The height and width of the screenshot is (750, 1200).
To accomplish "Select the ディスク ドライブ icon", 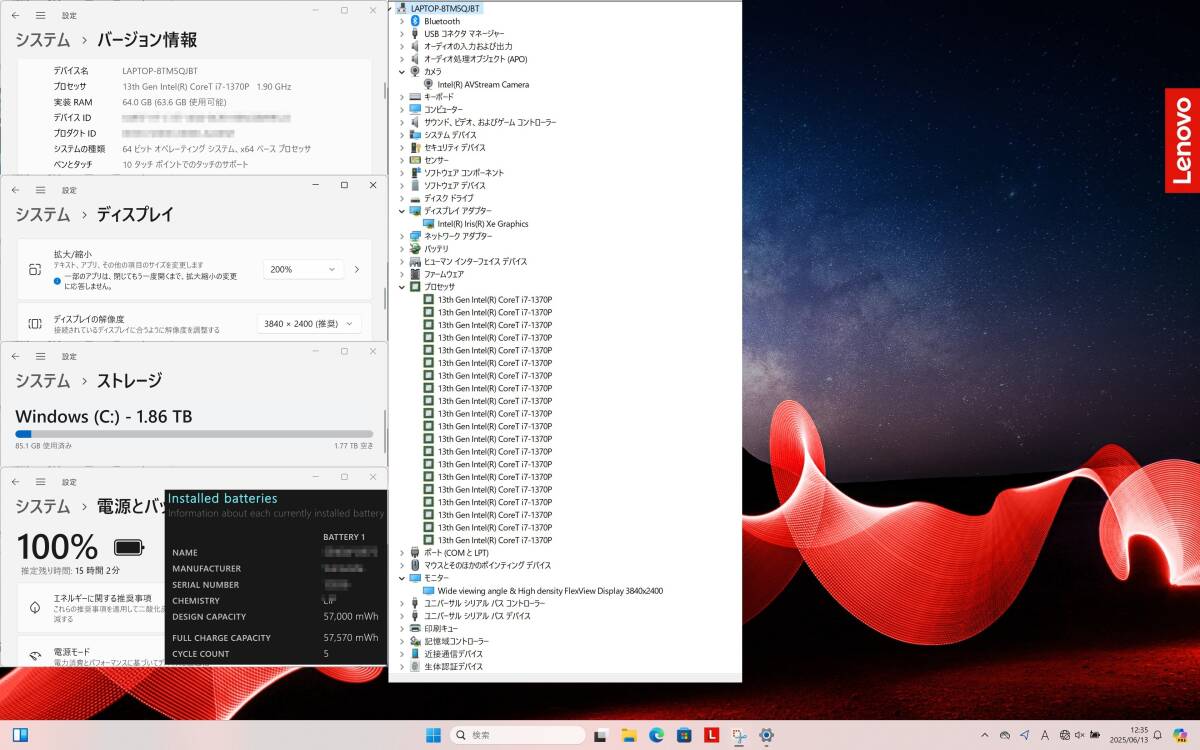I will (415, 198).
